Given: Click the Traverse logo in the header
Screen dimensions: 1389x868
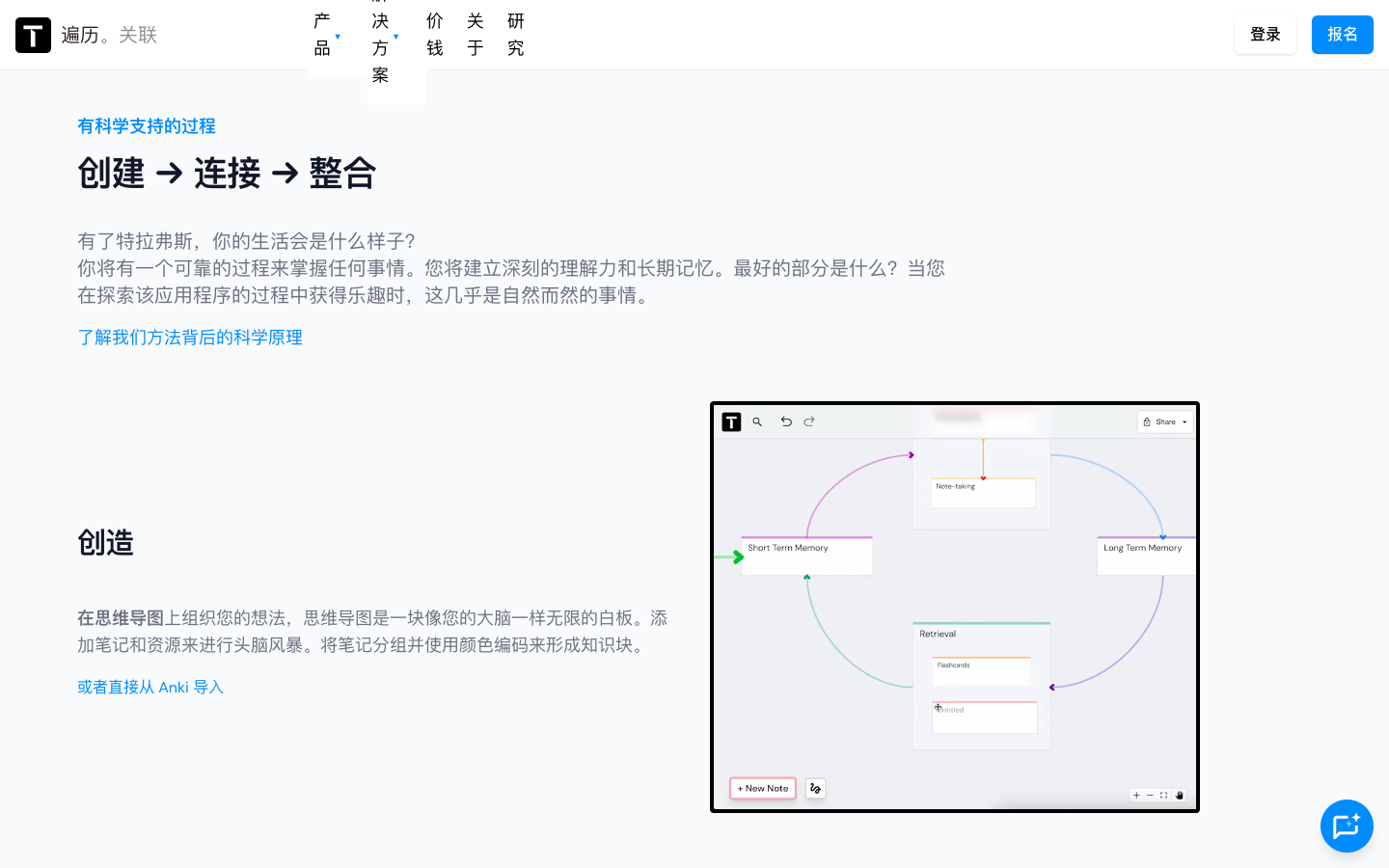Looking at the screenshot, I should click(33, 35).
